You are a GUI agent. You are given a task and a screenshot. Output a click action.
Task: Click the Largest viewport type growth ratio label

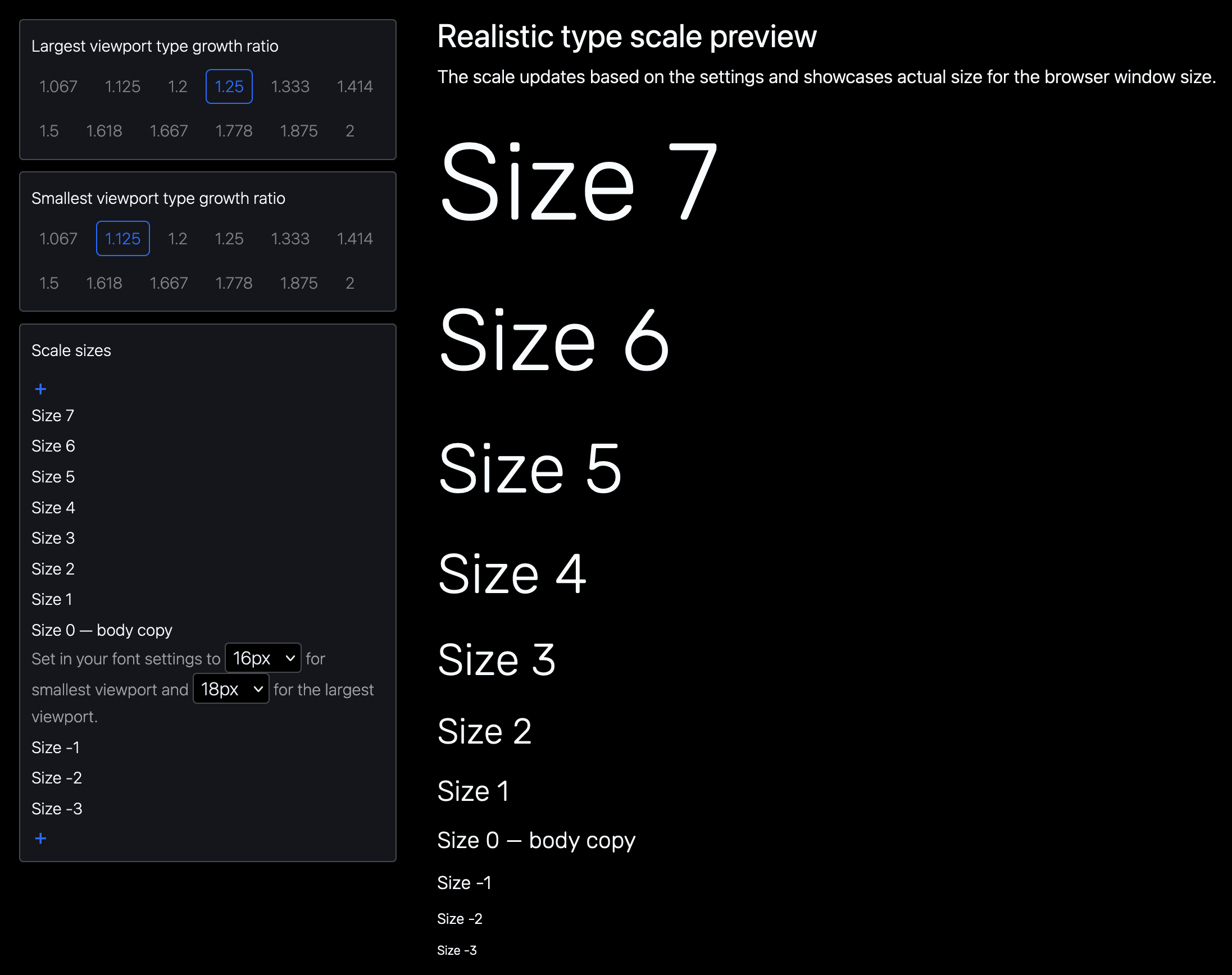(x=154, y=46)
